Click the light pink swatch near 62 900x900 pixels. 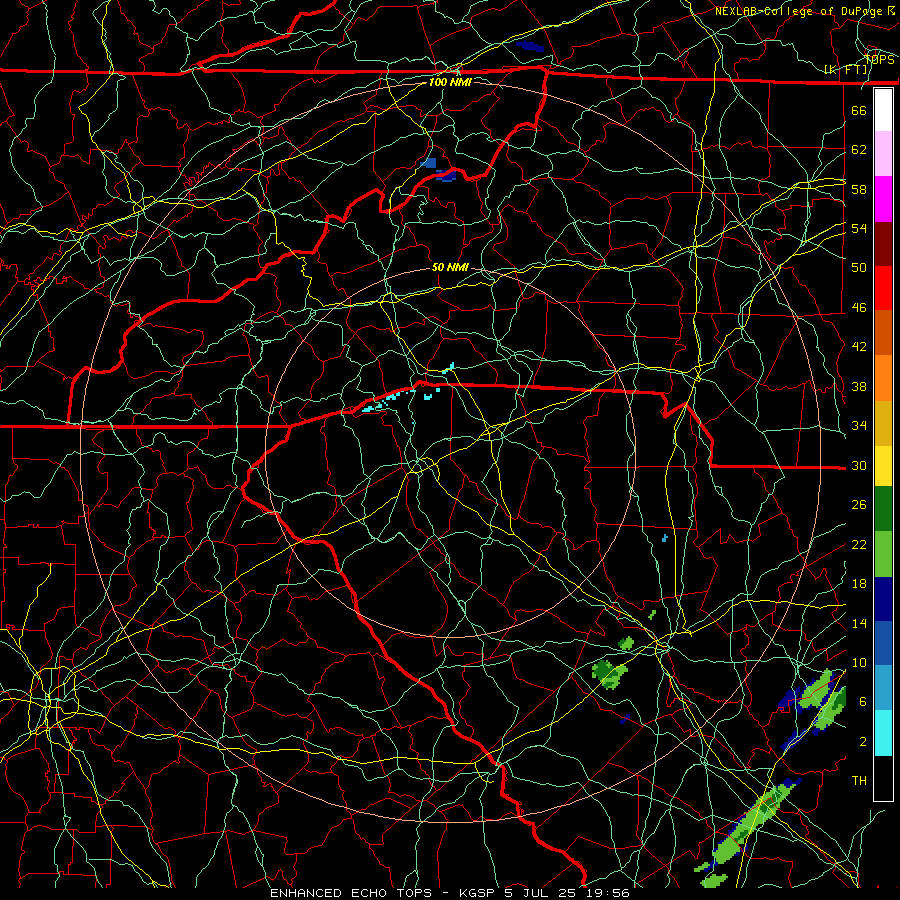point(883,154)
